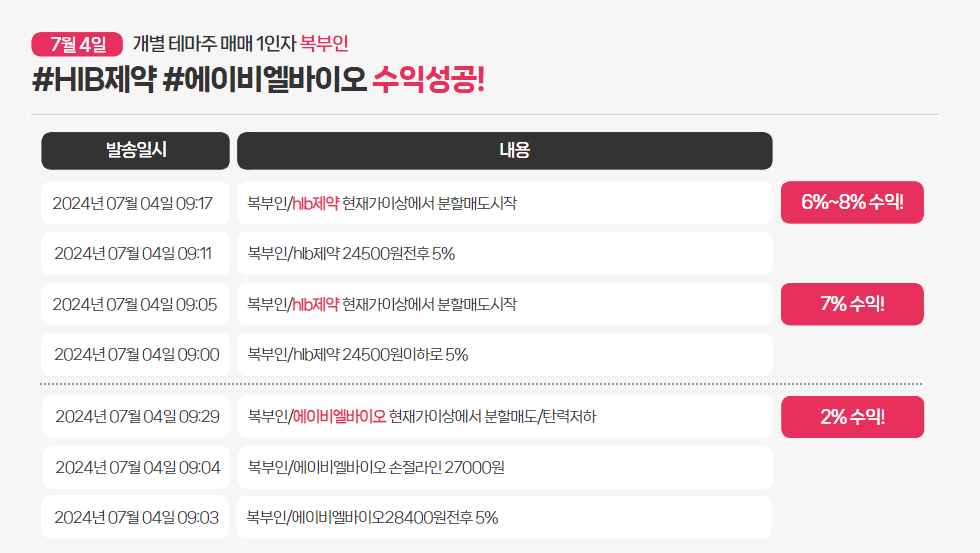This screenshot has height=553, width=980.
Task: Click the 6%~8% 수익! badge
Action: (852, 202)
